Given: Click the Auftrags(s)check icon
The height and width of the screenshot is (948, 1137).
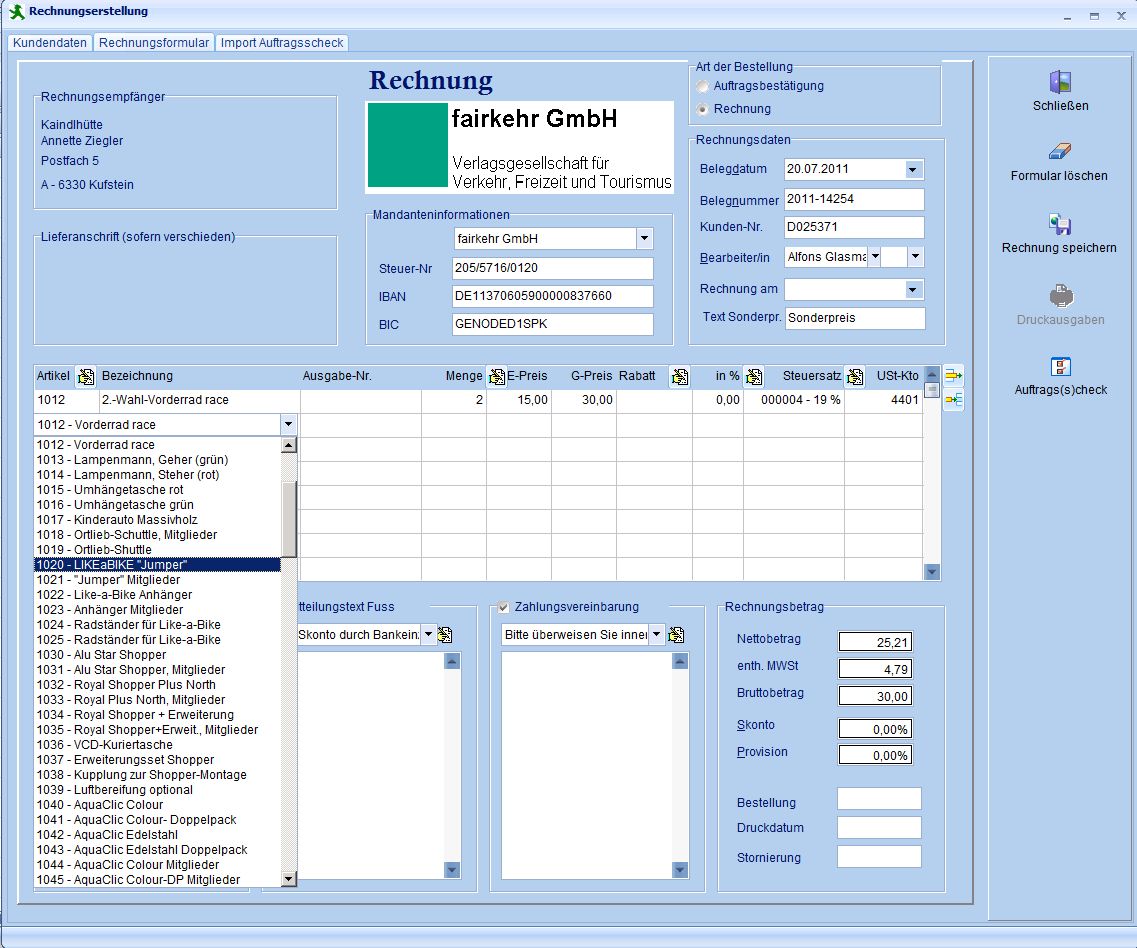Looking at the screenshot, I should coord(1060,366).
